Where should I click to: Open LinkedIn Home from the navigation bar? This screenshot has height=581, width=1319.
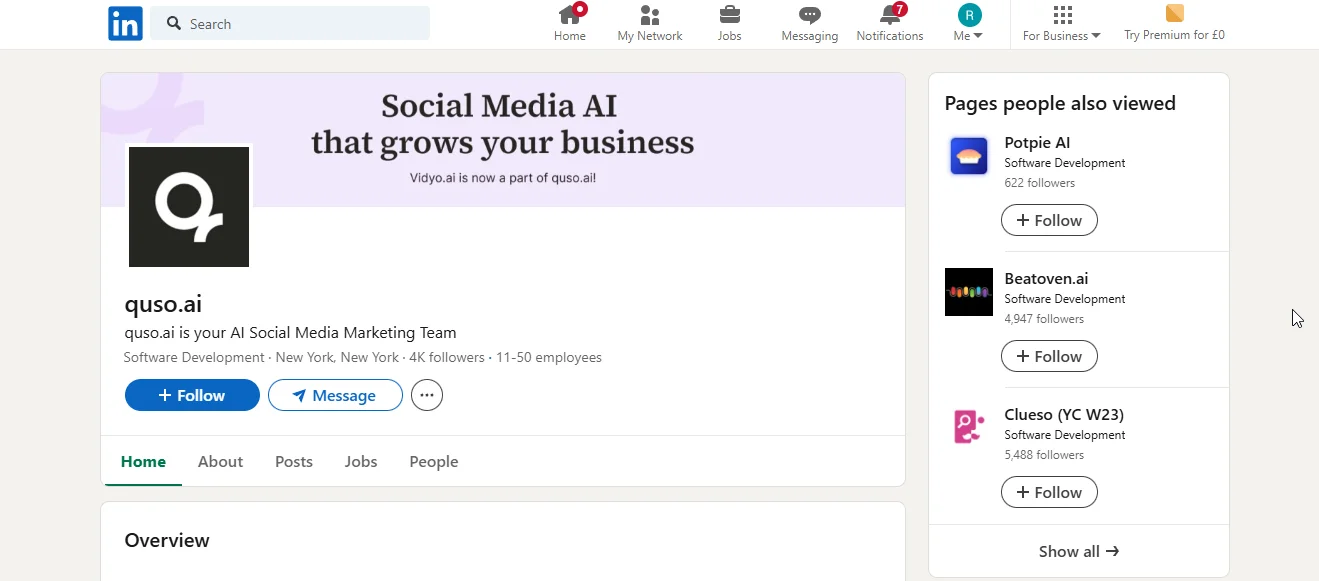coord(569,22)
